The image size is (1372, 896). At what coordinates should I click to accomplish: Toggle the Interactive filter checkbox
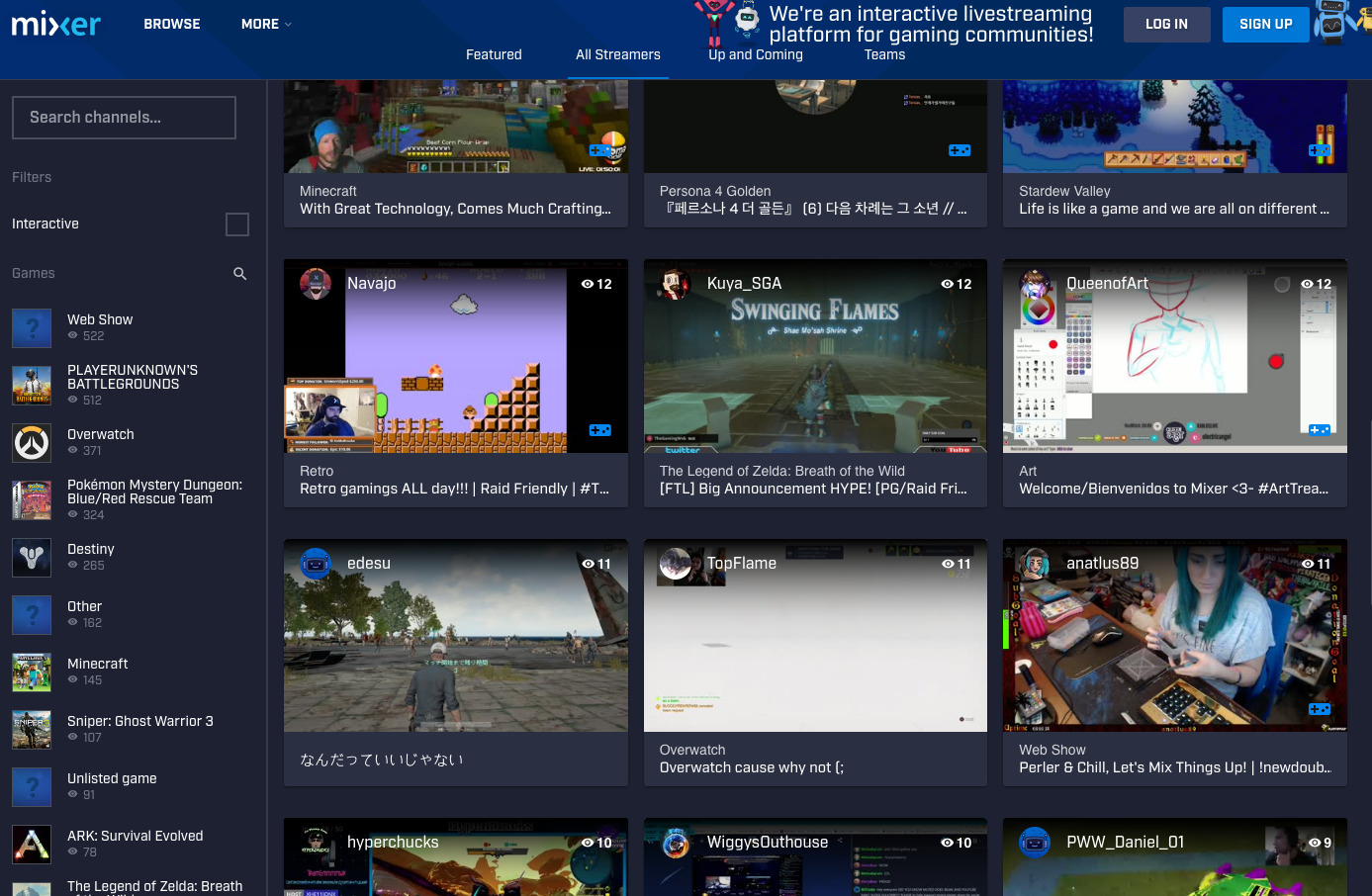point(237,224)
